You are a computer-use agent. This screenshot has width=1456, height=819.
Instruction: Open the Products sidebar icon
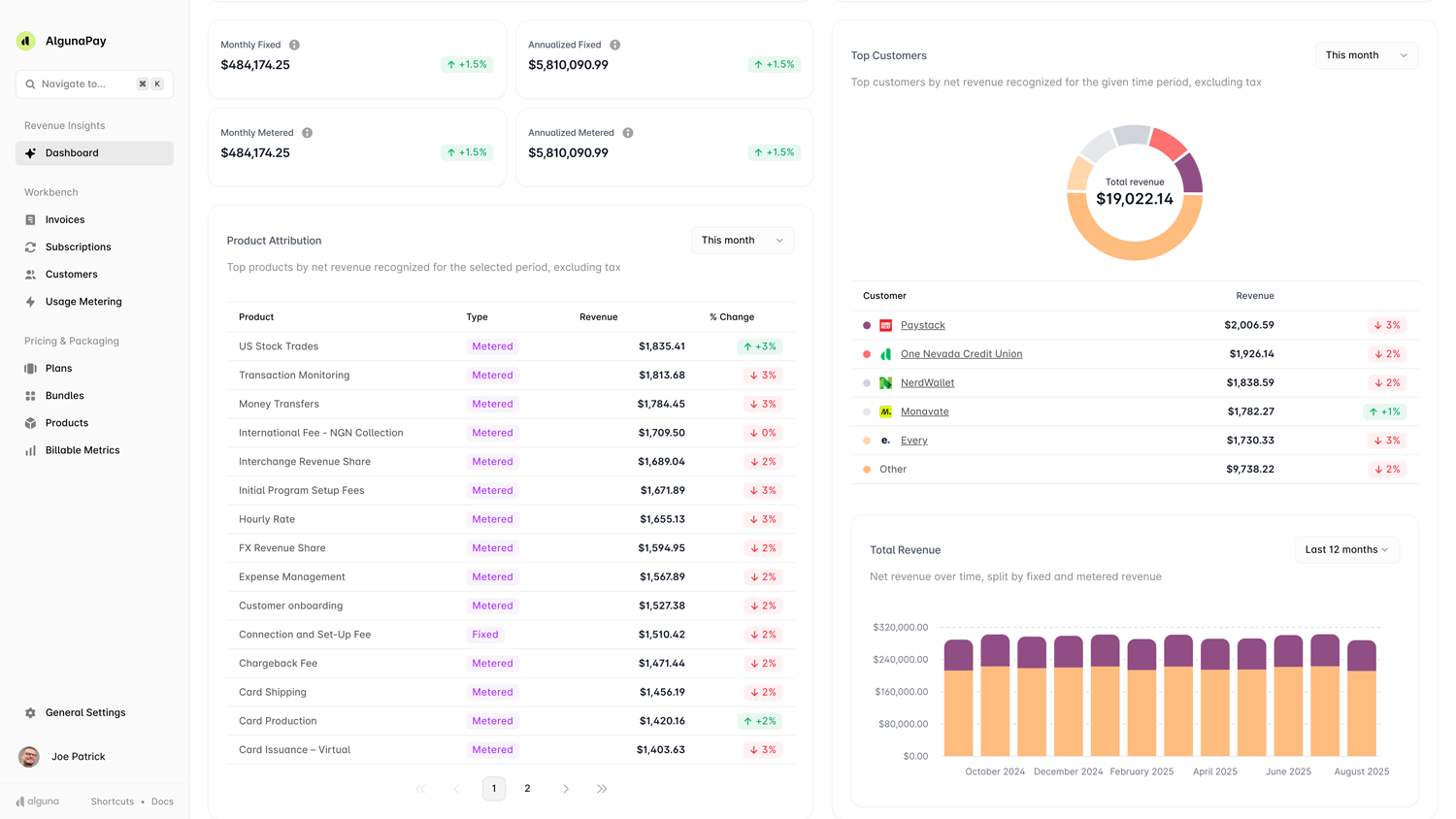(31, 422)
